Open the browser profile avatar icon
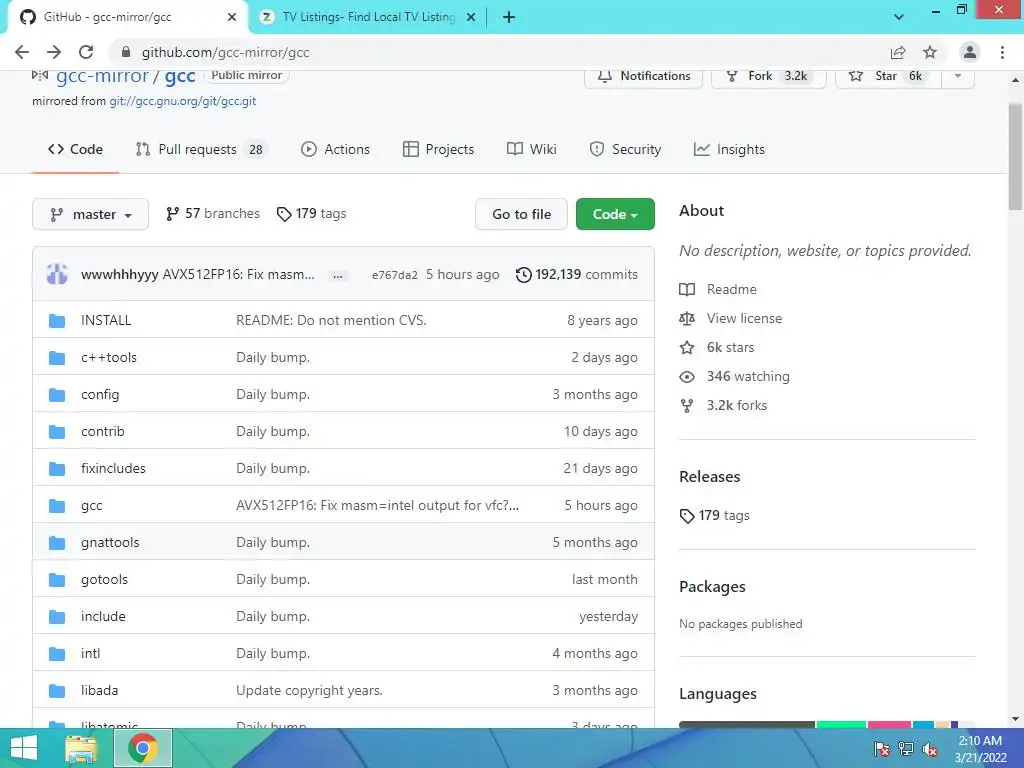Screen dimensions: 1024x768 pos(970,52)
